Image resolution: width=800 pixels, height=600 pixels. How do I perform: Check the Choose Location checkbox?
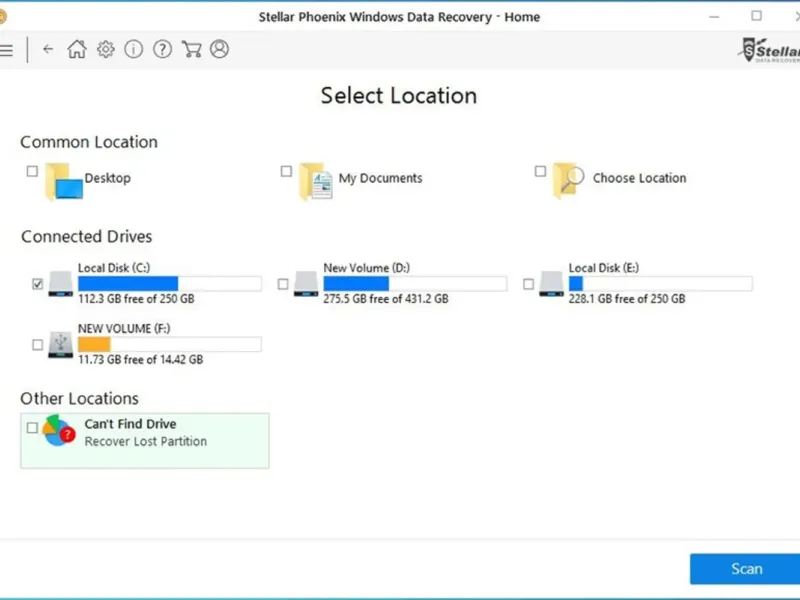coord(541,172)
